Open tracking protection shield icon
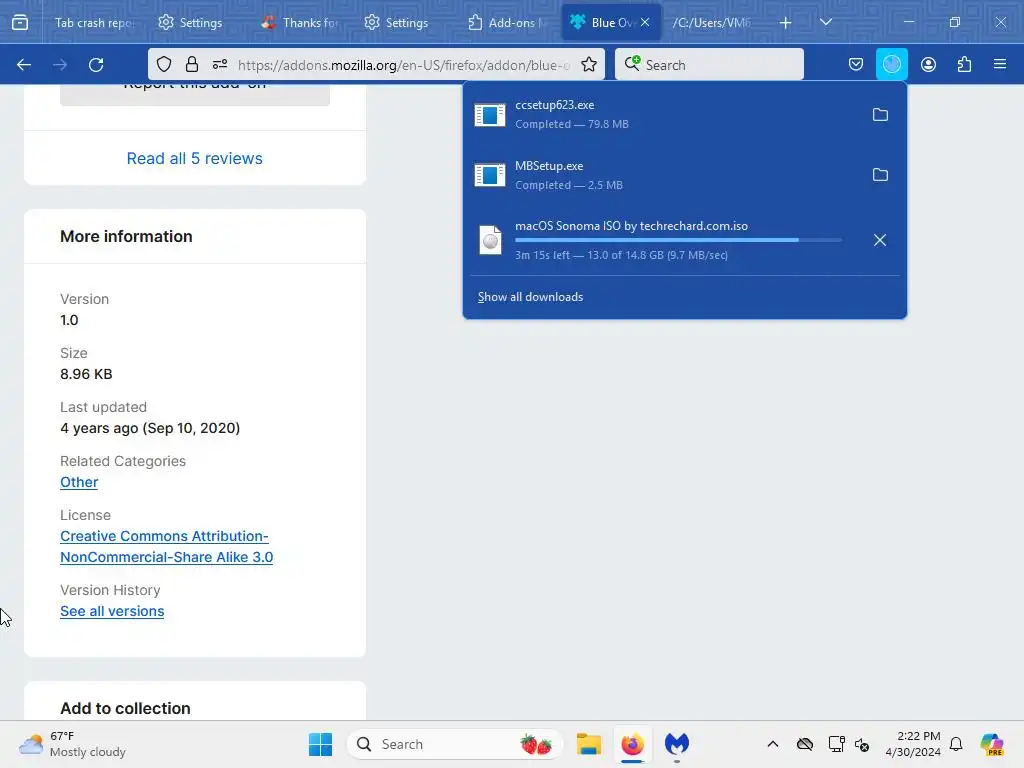Image resolution: width=1024 pixels, height=768 pixels. (x=164, y=64)
